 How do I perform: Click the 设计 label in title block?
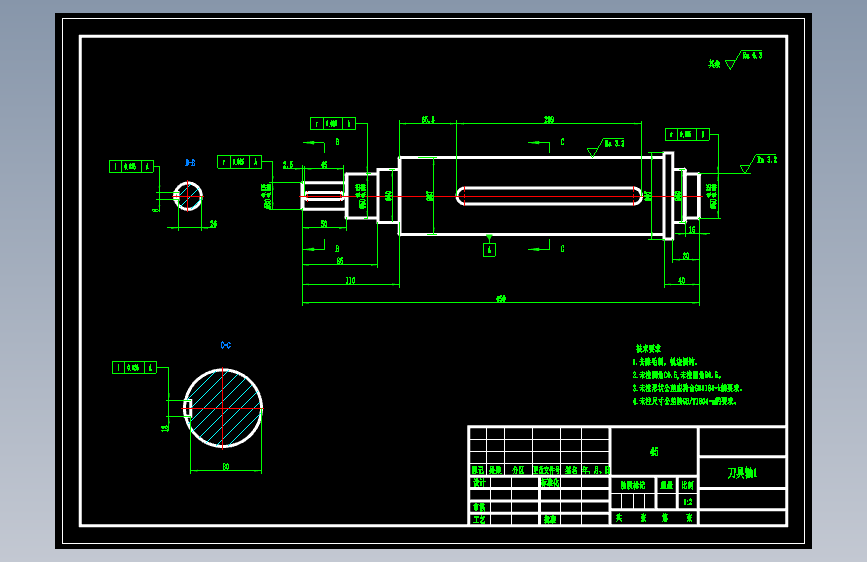click(x=479, y=482)
